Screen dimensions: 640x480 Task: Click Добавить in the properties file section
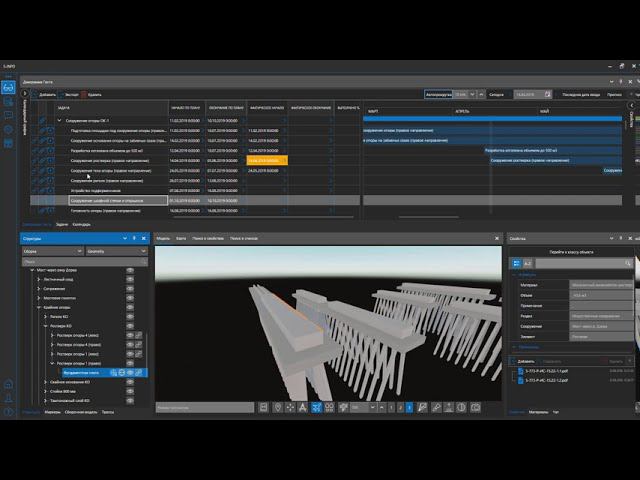click(522, 362)
